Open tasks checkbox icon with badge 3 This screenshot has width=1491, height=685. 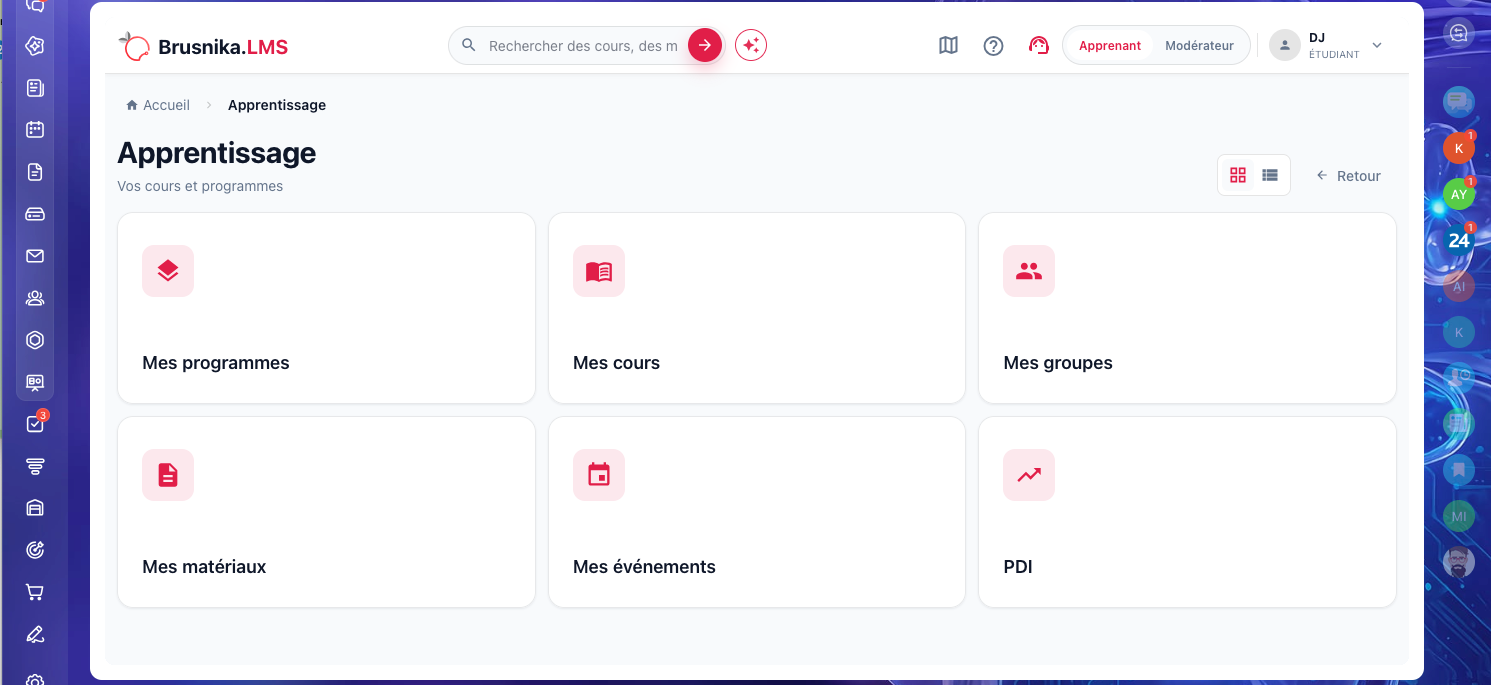click(x=35, y=424)
